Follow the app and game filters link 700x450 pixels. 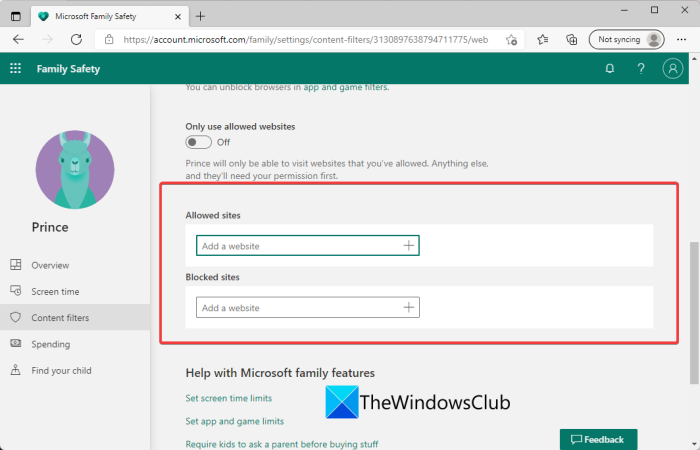345,87
